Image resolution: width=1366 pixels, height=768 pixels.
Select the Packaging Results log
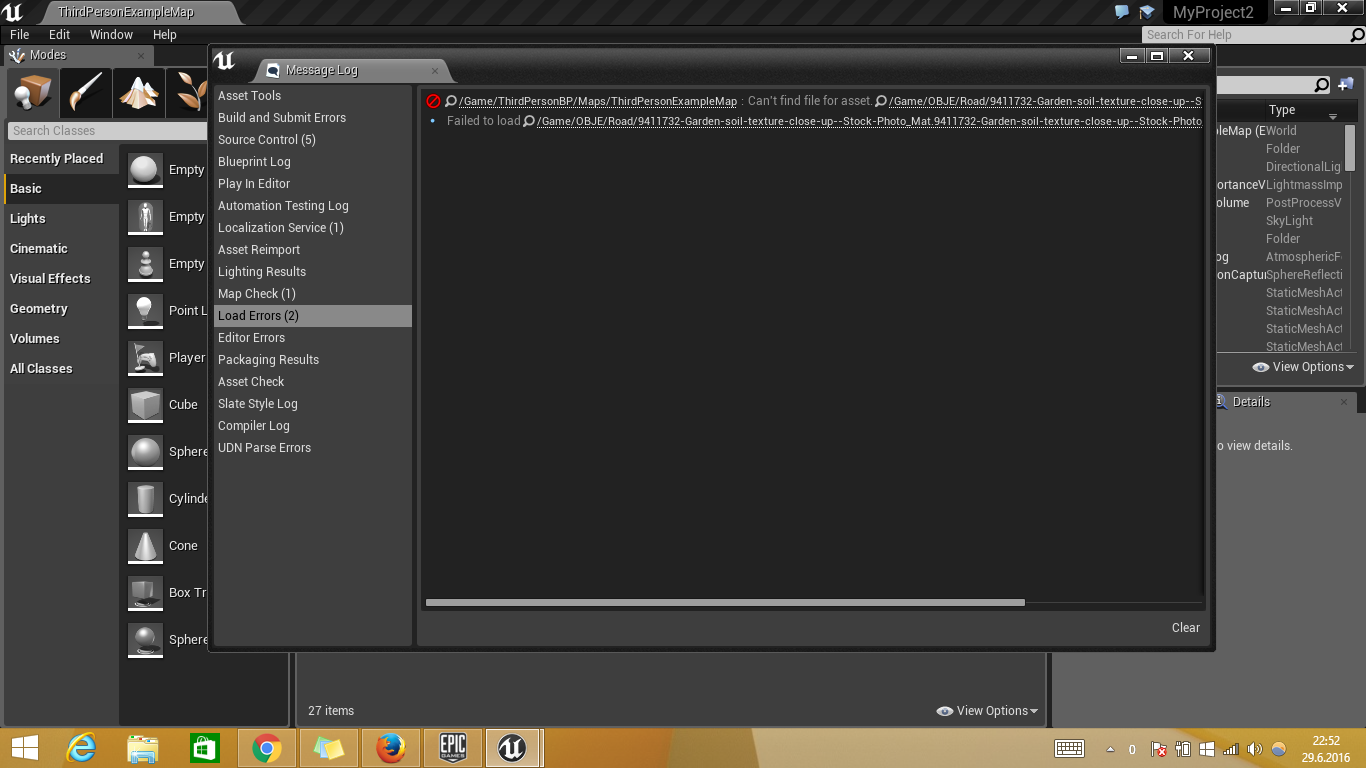[x=312, y=360]
